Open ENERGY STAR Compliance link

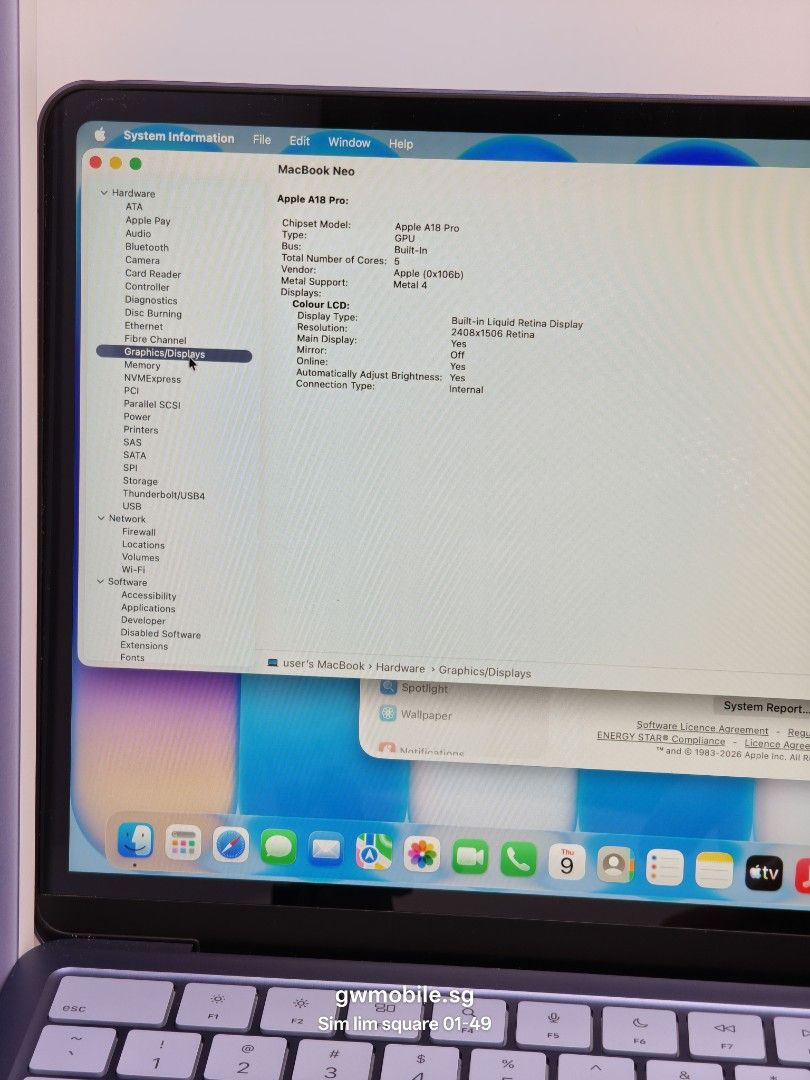(661, 738)
